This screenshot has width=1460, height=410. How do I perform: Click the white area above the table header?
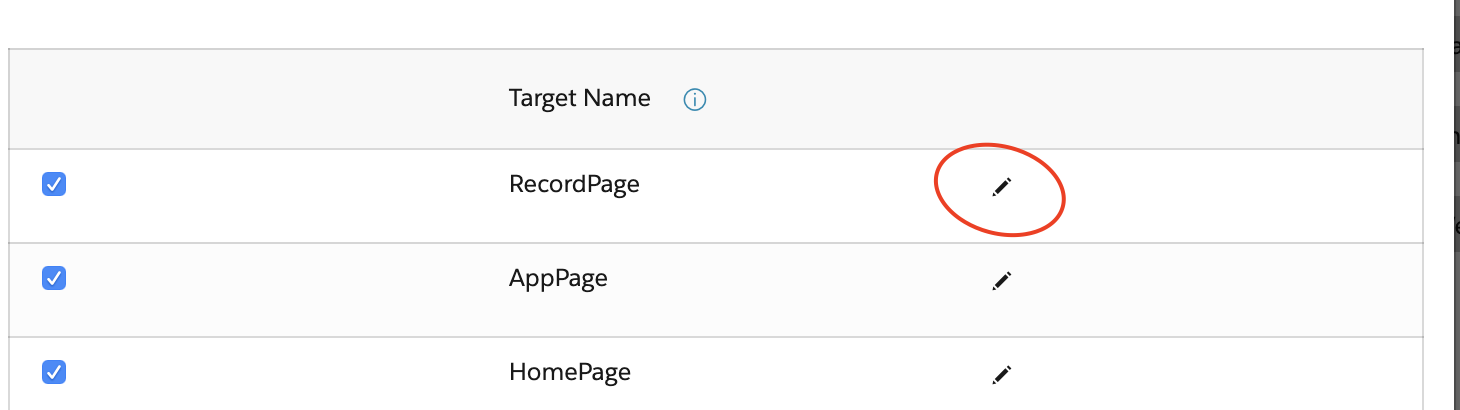[715, 24]
